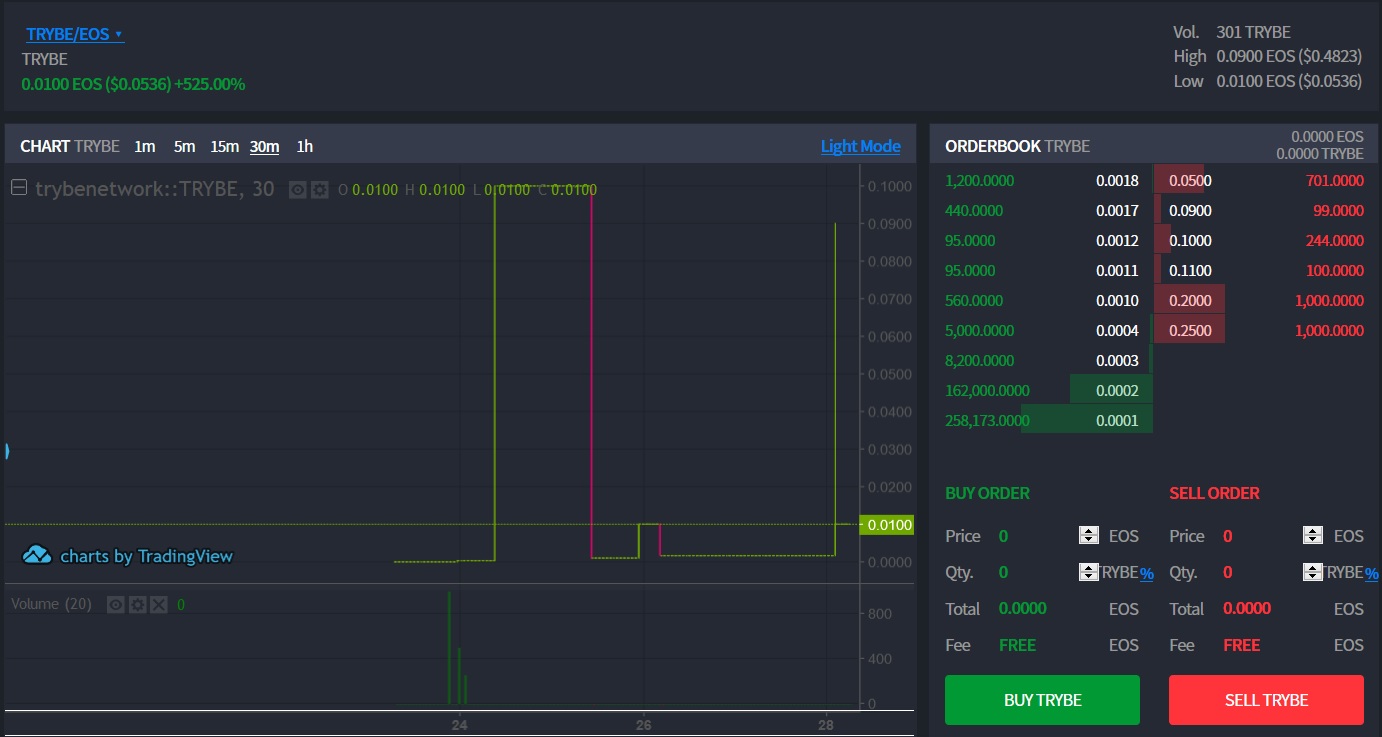Adjust the Buy Order Price stepper

coord(1089,536)
